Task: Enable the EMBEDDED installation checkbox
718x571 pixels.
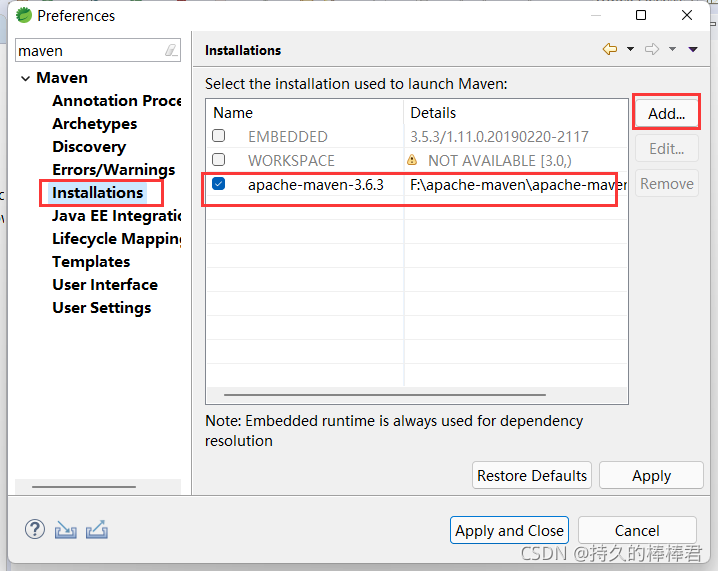Action: tap(219, 136)
